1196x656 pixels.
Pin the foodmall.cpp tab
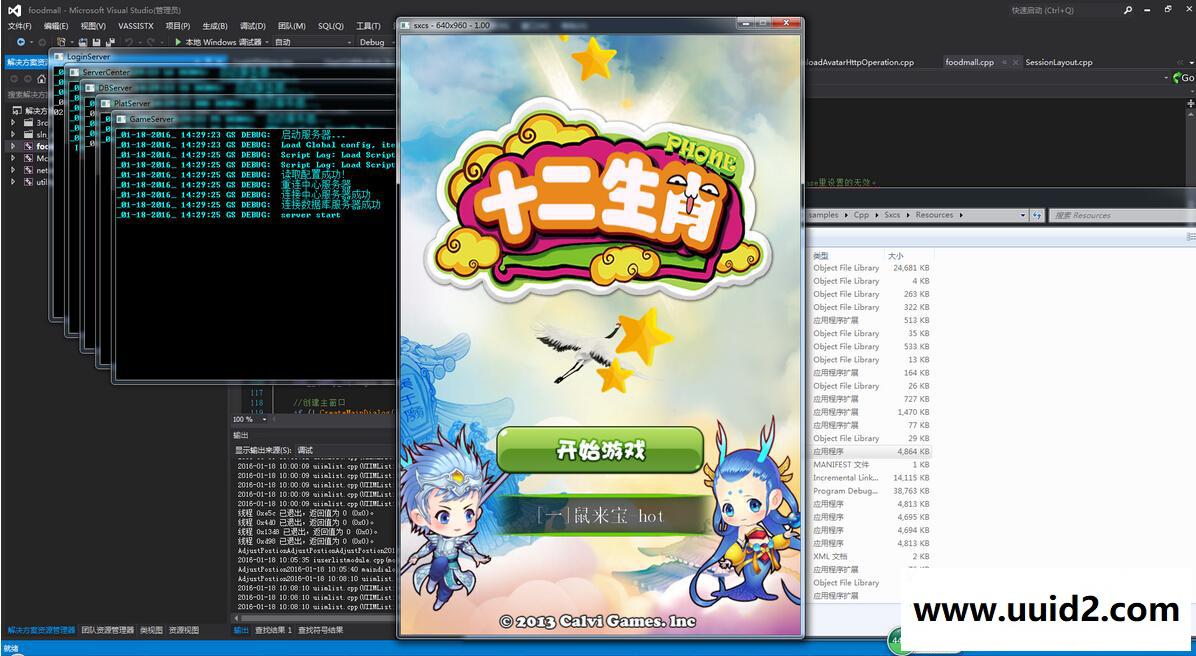pyautogui.click(x=1003, y=62)
